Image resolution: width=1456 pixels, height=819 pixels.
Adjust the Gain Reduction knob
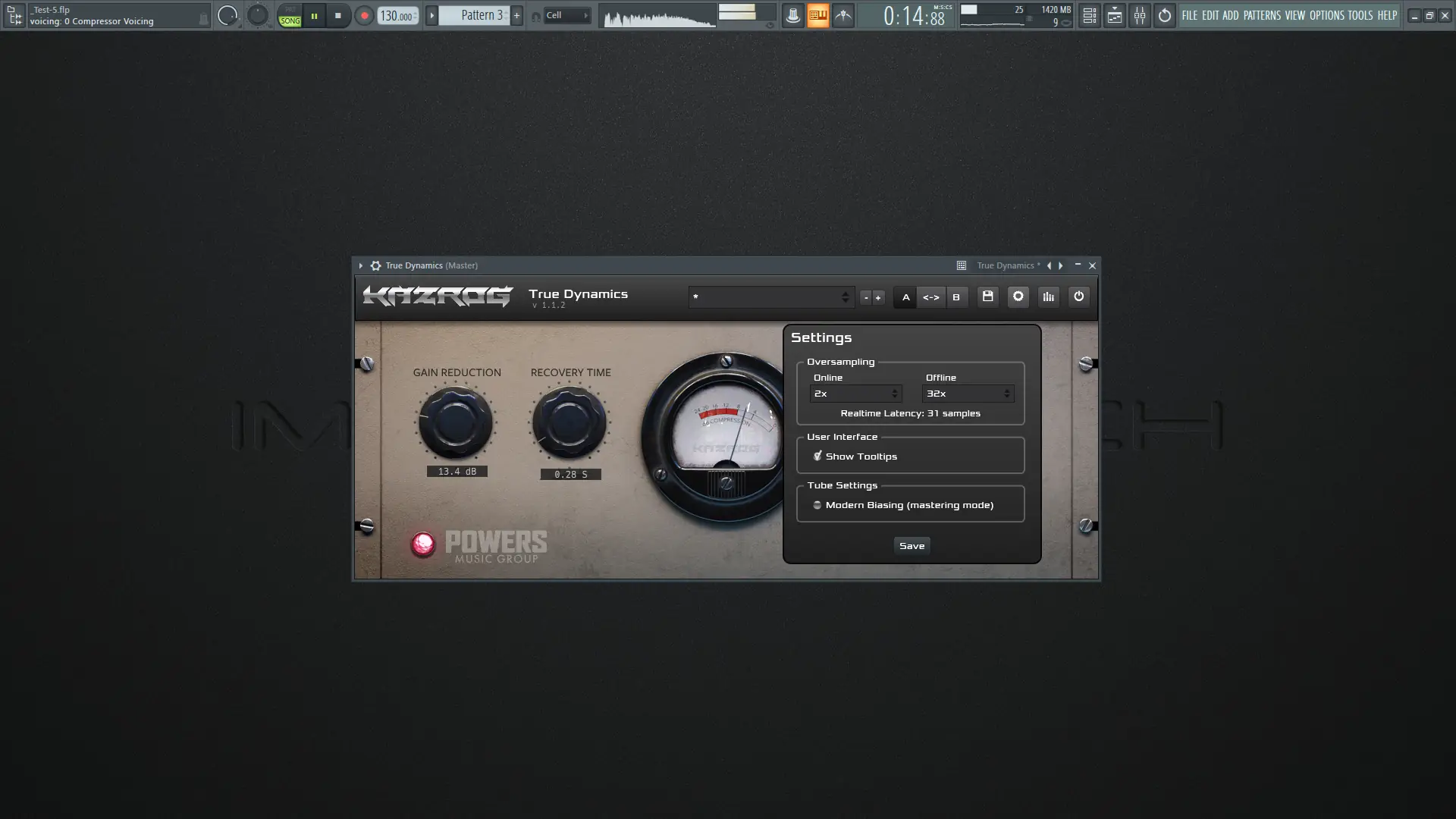click(x=456, y=422)
